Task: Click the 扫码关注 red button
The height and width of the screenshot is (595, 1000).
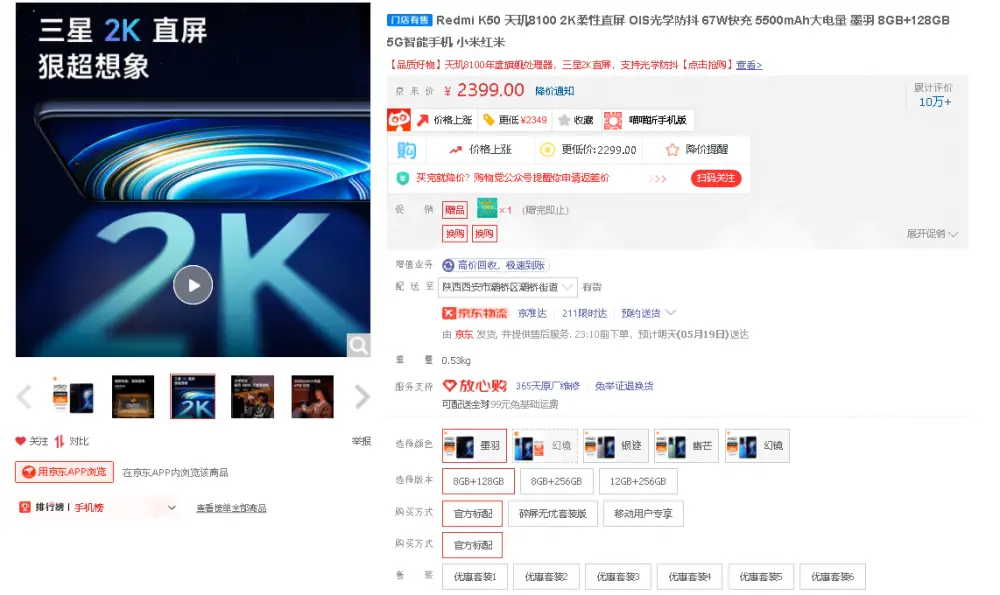Action: (716, 179)
